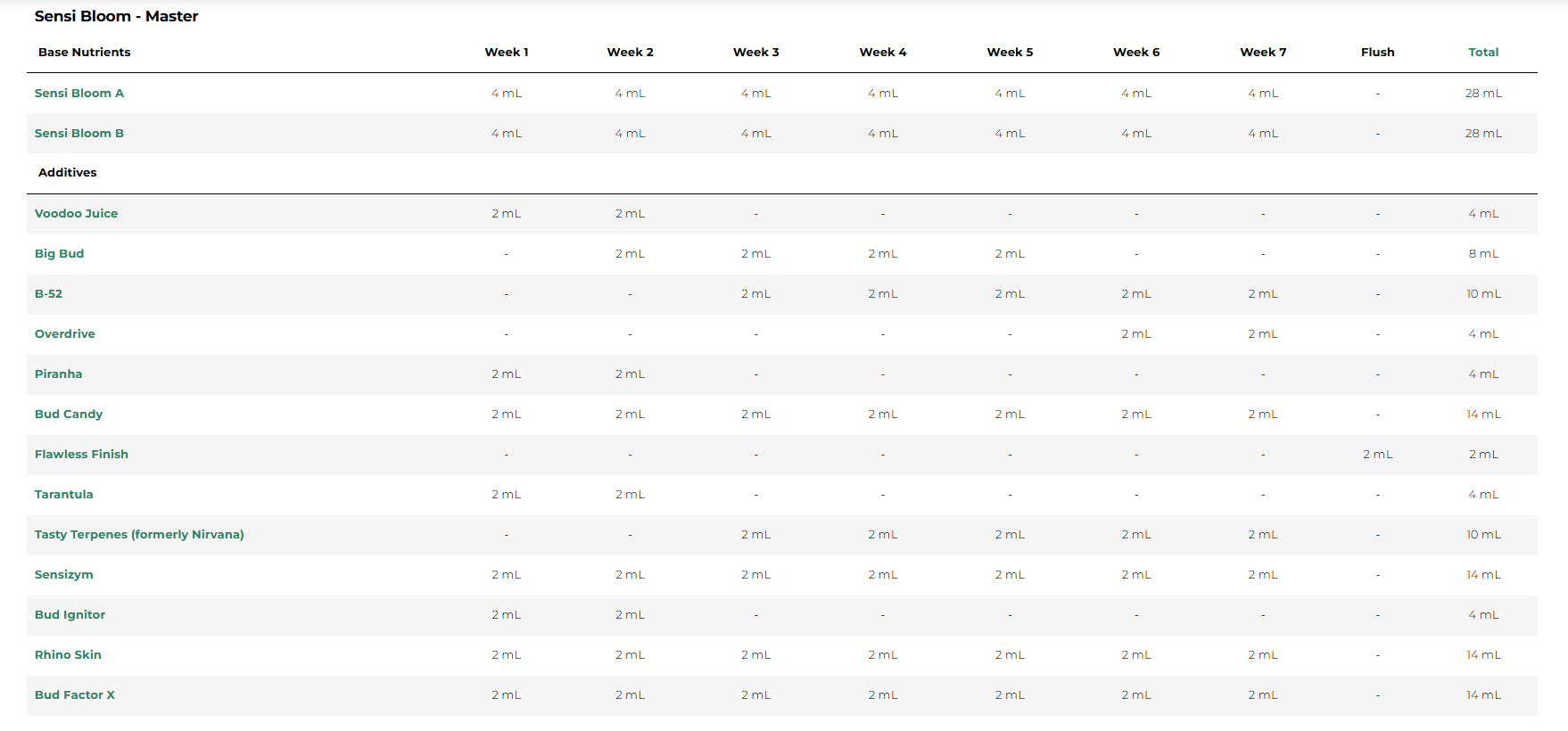
Task: Click the Flush column header
Action: [1377, 53]
